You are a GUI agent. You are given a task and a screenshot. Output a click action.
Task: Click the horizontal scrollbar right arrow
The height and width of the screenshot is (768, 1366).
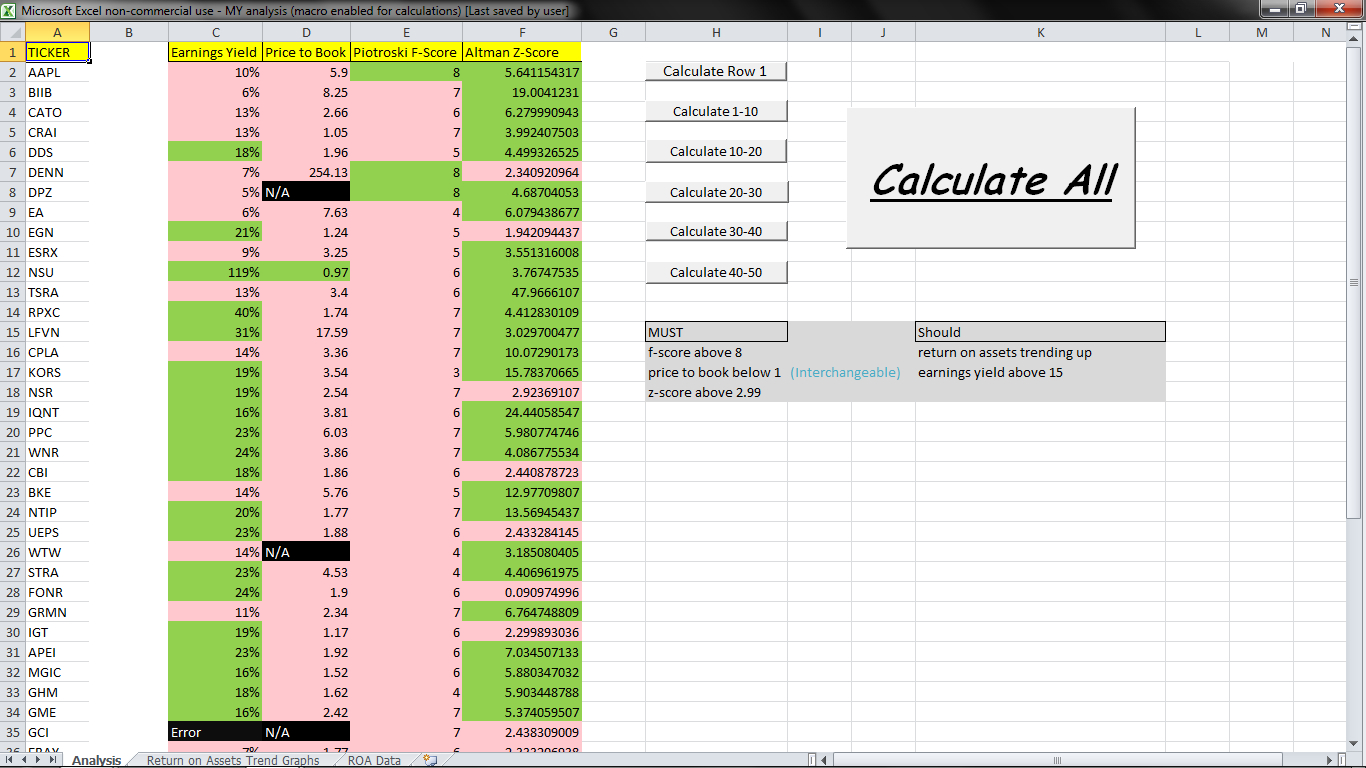click(x=1328, y=760)
